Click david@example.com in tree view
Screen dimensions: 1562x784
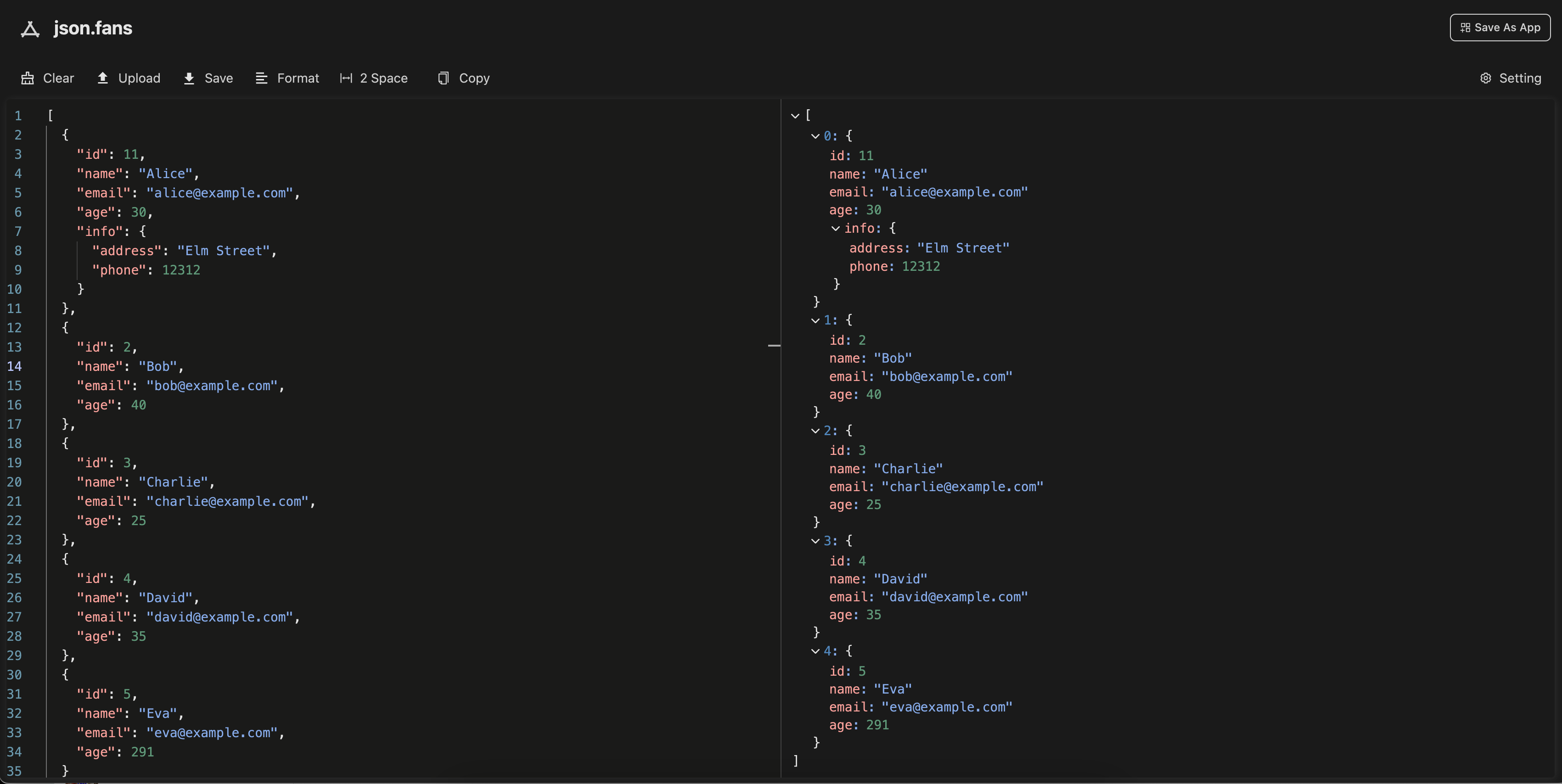coord(955,597)
